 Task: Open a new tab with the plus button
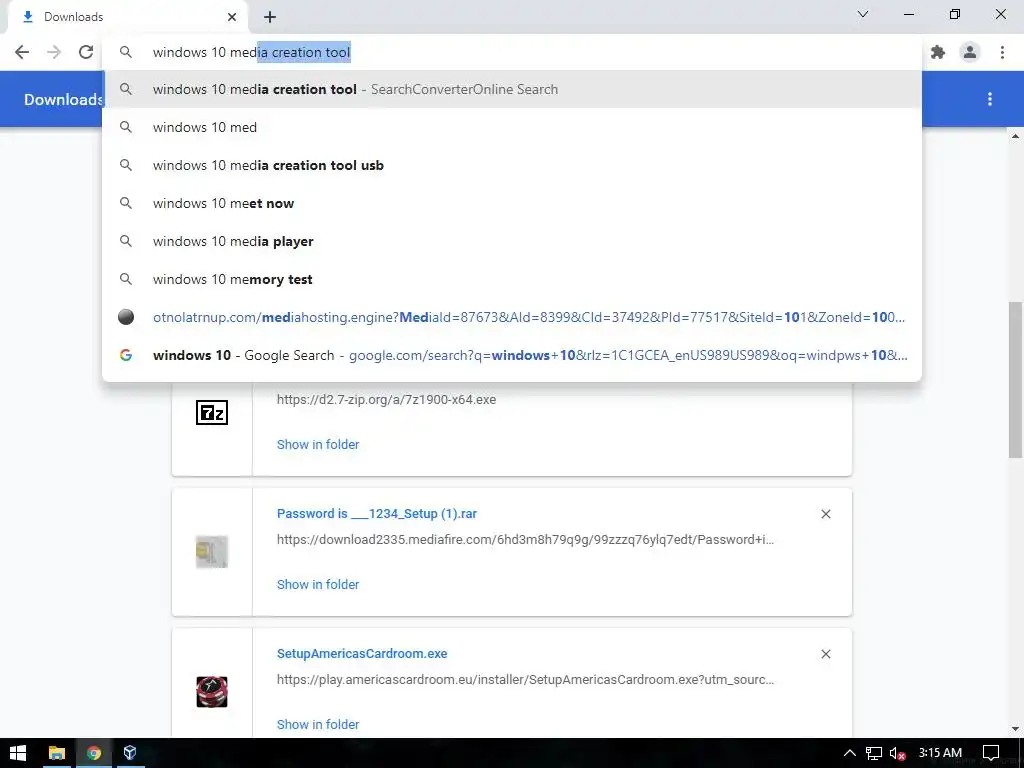click(270, 17)
